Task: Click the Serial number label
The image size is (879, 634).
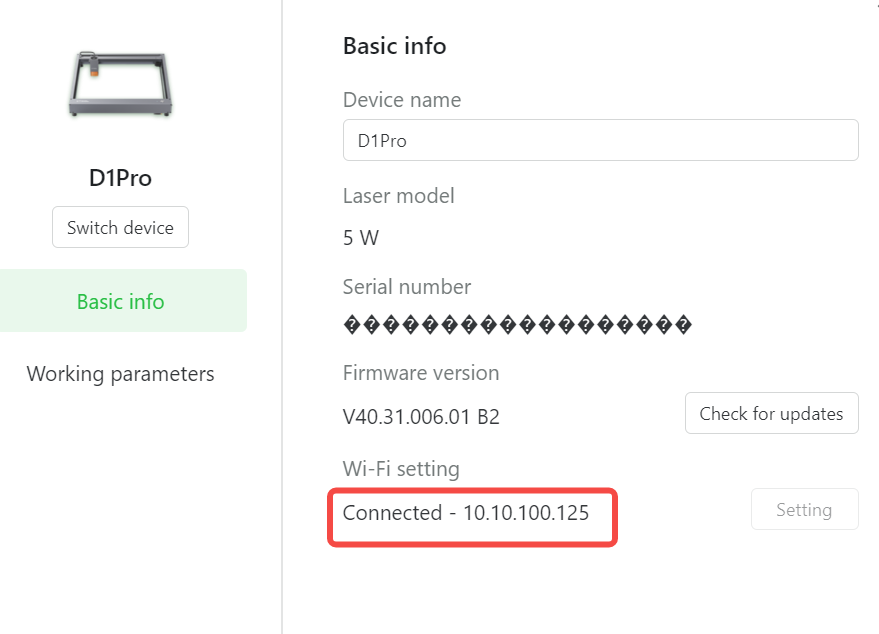Action: click(x=407, y=287)
